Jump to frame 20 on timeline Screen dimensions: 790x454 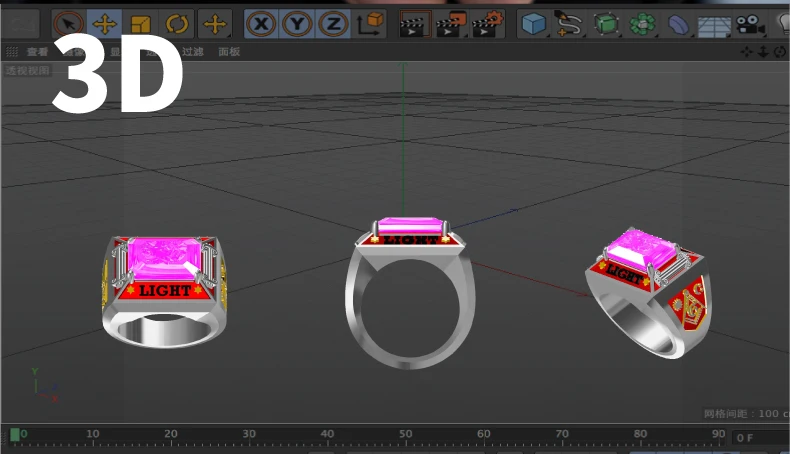(x=171, y=434)
